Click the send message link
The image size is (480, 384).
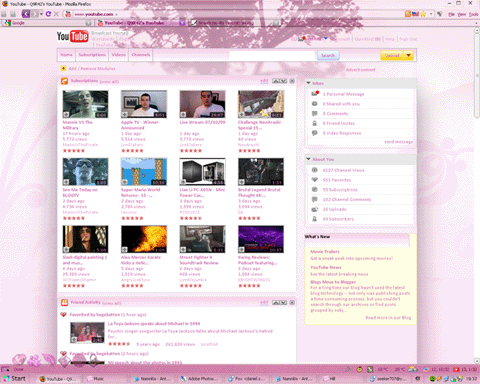(x=398, y=142)
